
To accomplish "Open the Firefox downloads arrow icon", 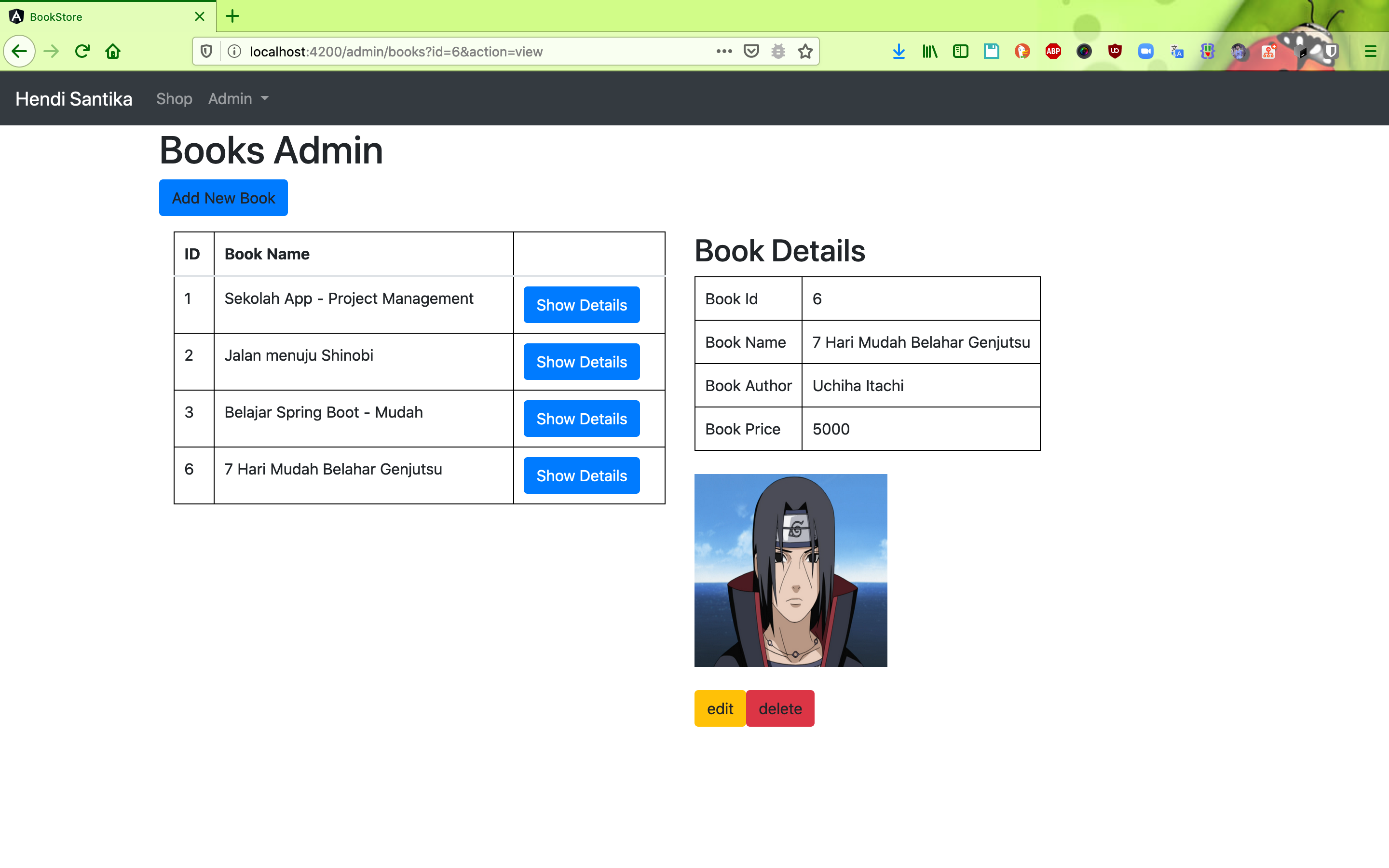I will 899,52.
